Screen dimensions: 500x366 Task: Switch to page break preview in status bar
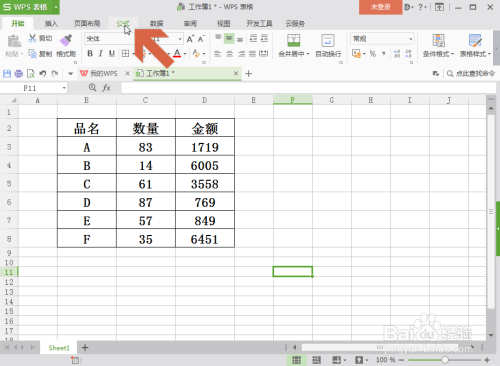click(x=316, y=360)
